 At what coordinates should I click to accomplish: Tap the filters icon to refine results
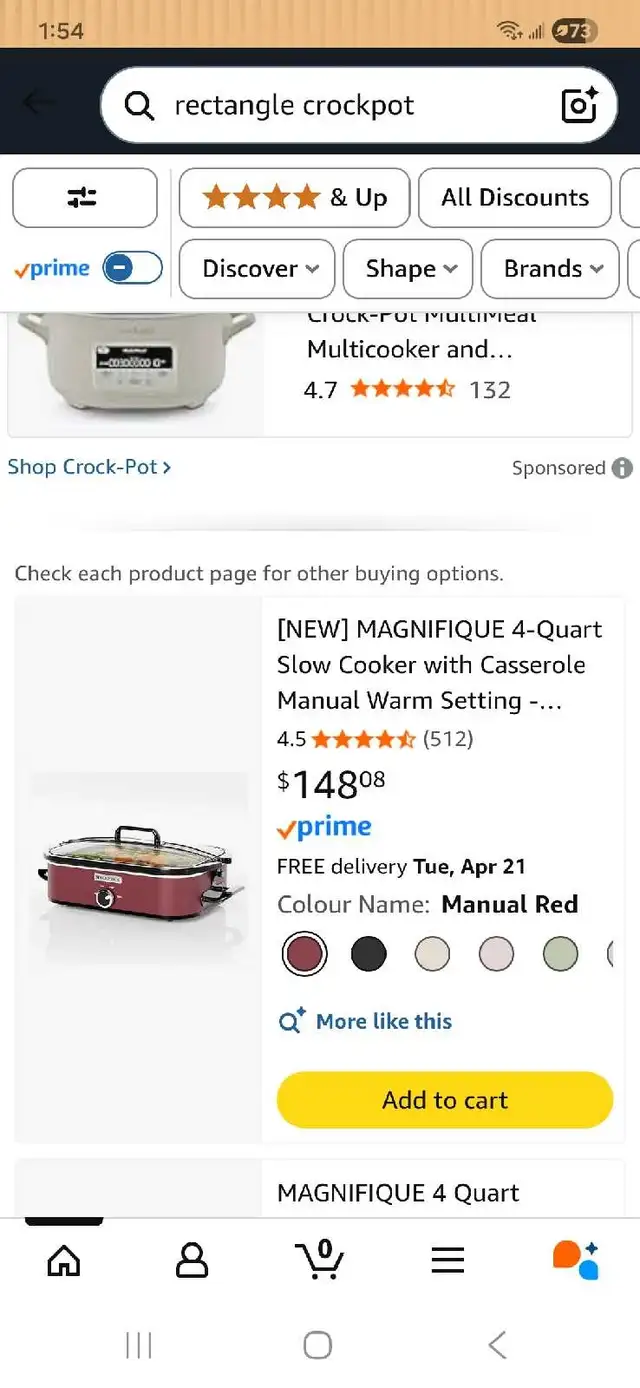tap(84, 197)
